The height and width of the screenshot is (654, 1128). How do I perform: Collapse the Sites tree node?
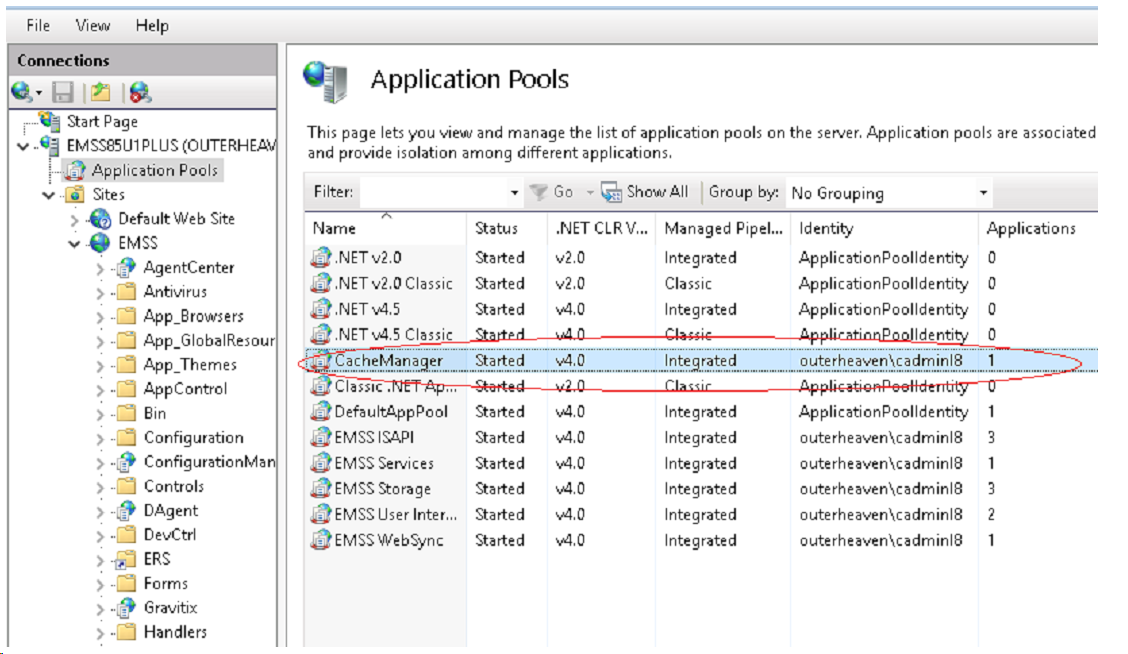pyautogui.click(x=48, y=195)
